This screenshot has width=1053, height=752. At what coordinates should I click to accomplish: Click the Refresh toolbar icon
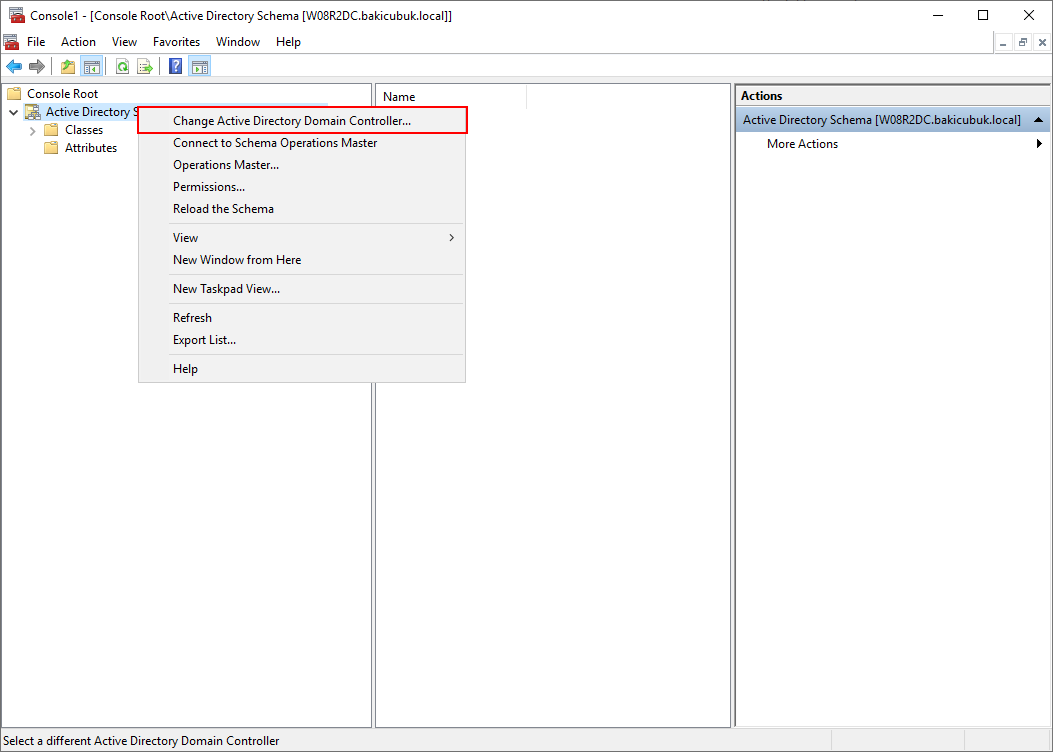pos(122,66)
